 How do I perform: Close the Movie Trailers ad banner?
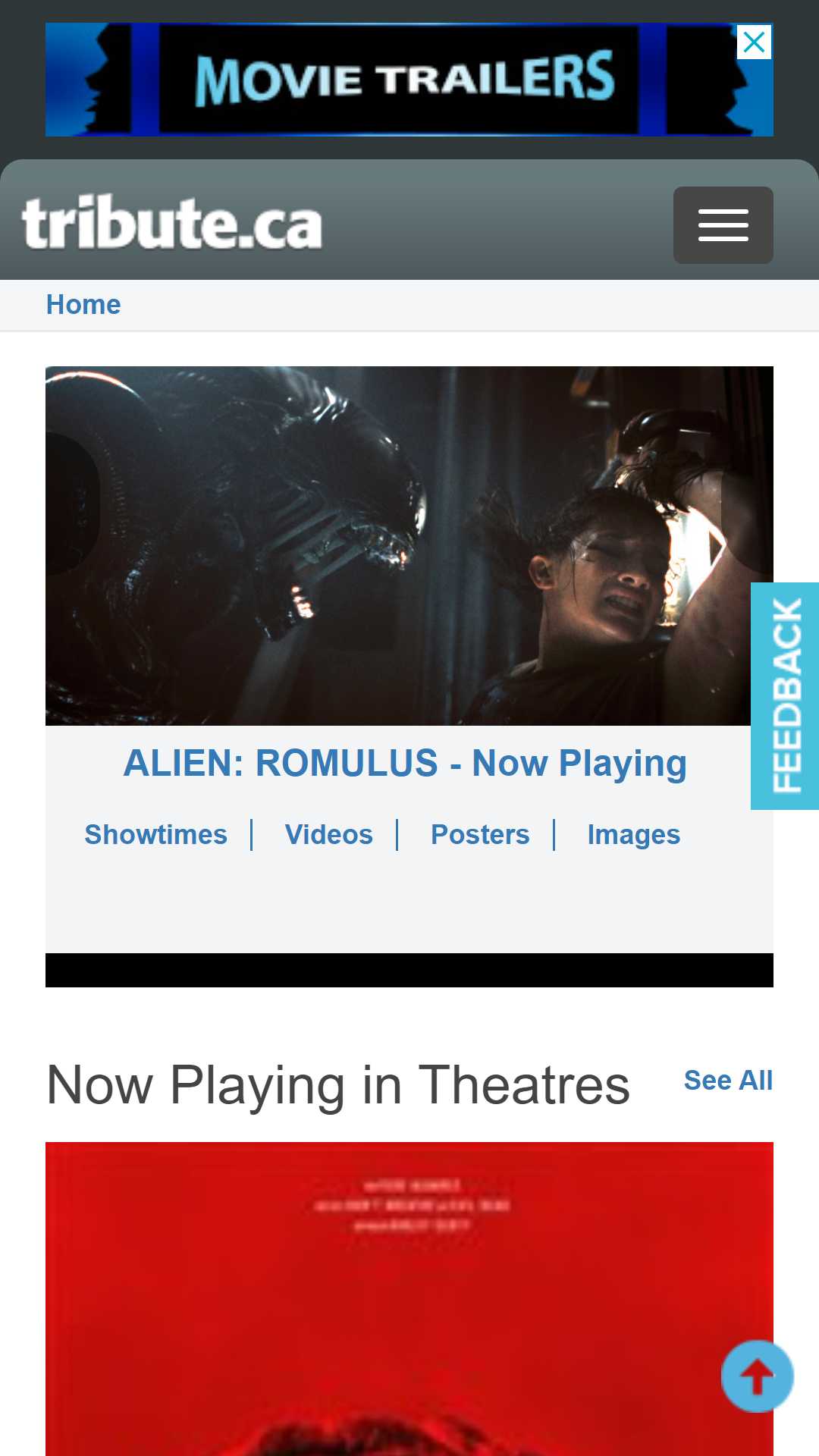(754, 42)
